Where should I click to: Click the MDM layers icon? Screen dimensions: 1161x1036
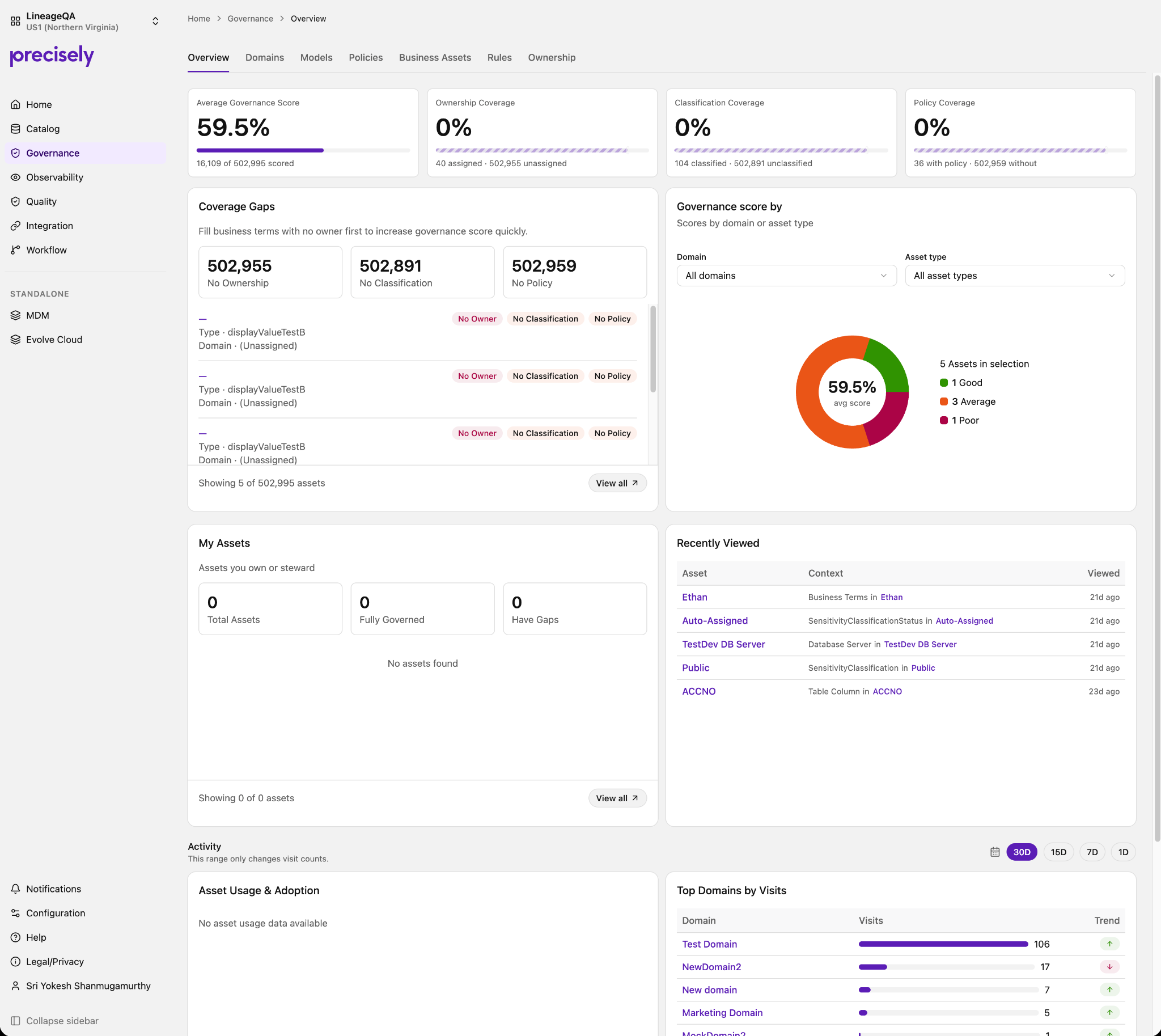pos(15,315)
